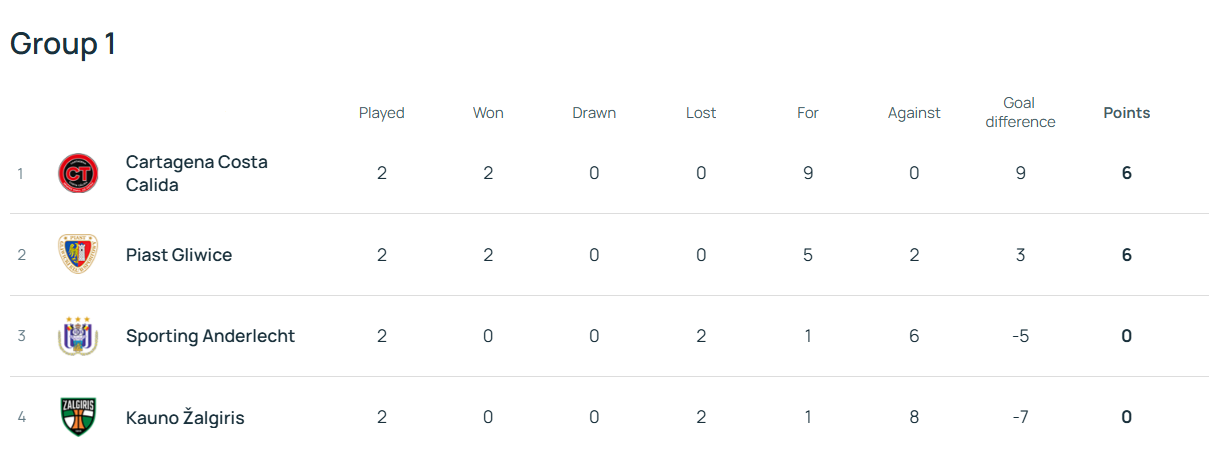Click the Piast Gliwice crest icon
This screenshot has width=1209, height=455.
tap(78, 255)
